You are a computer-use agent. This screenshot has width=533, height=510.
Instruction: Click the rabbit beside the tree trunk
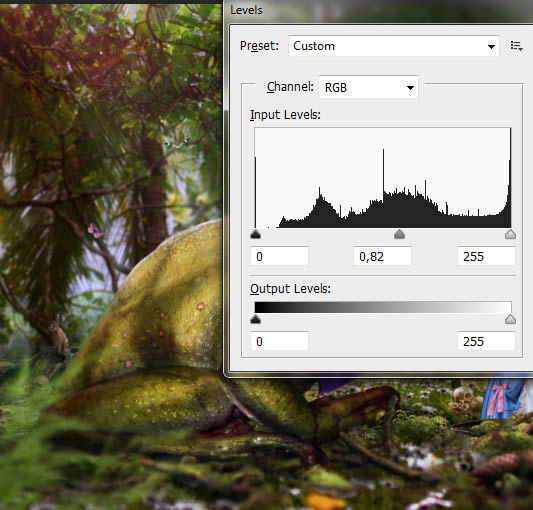59,334
